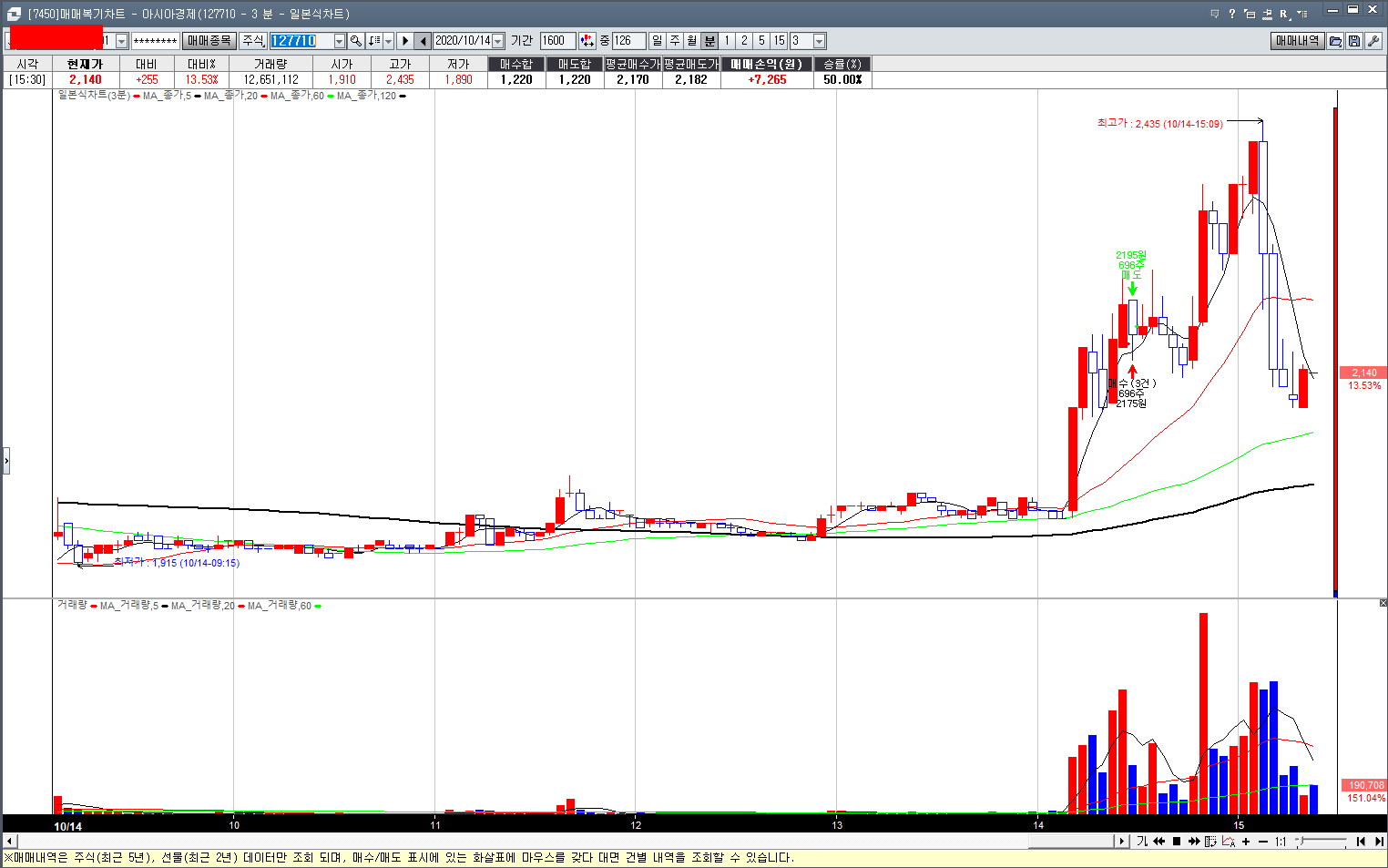Select the 월 monthly chart toggle
The image size is (1388, 868).
click(x=692, y=41)
